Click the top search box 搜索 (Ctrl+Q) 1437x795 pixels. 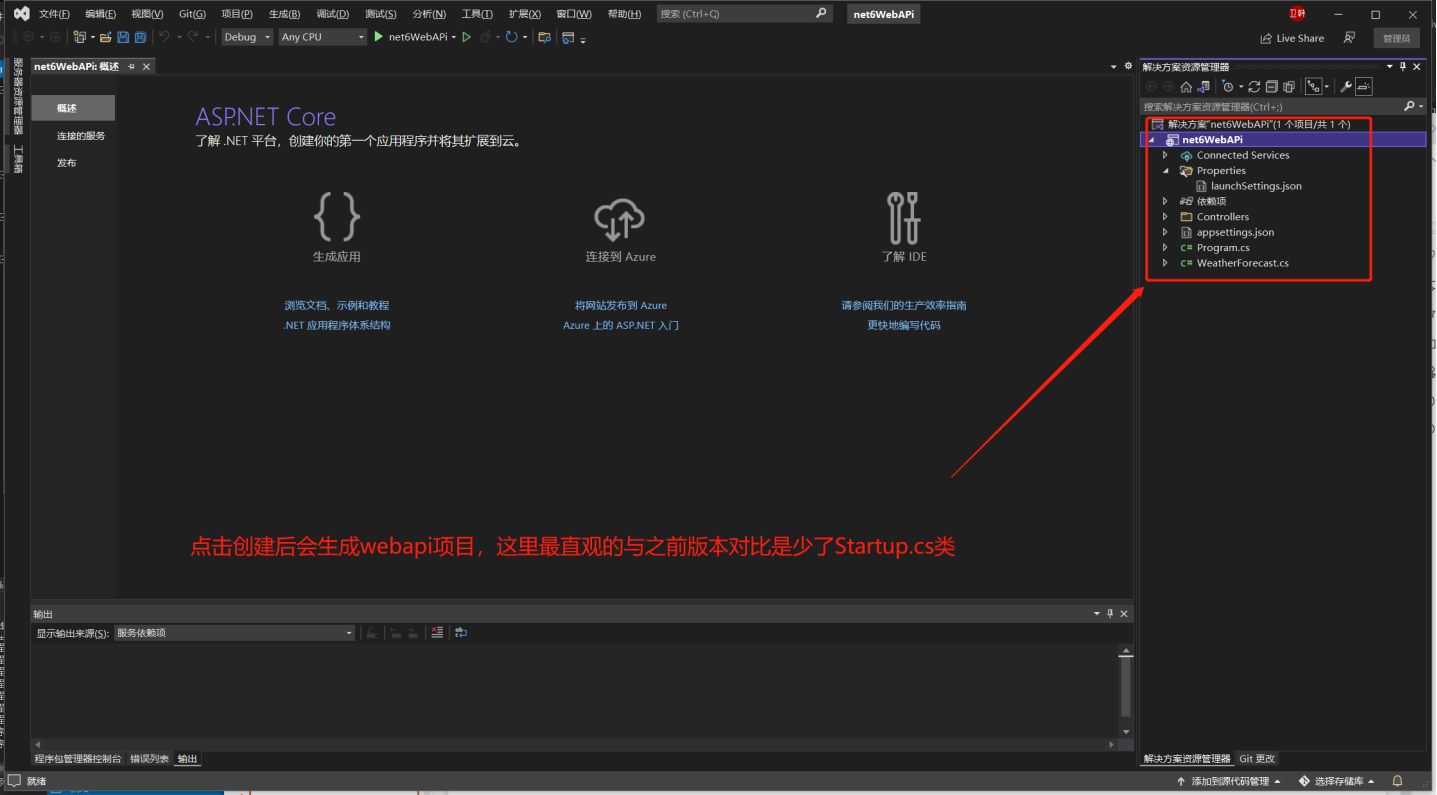coord(745,14)
